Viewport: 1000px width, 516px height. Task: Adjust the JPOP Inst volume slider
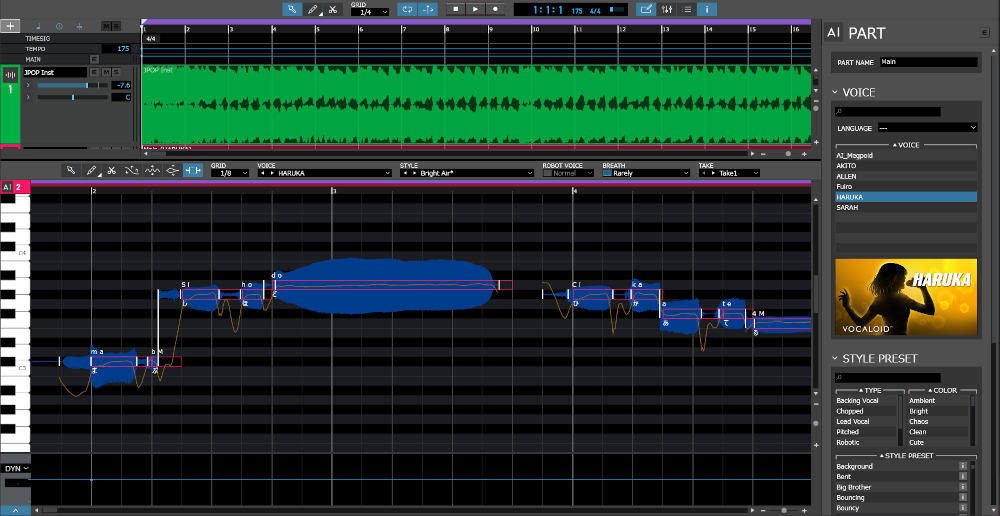71,85
